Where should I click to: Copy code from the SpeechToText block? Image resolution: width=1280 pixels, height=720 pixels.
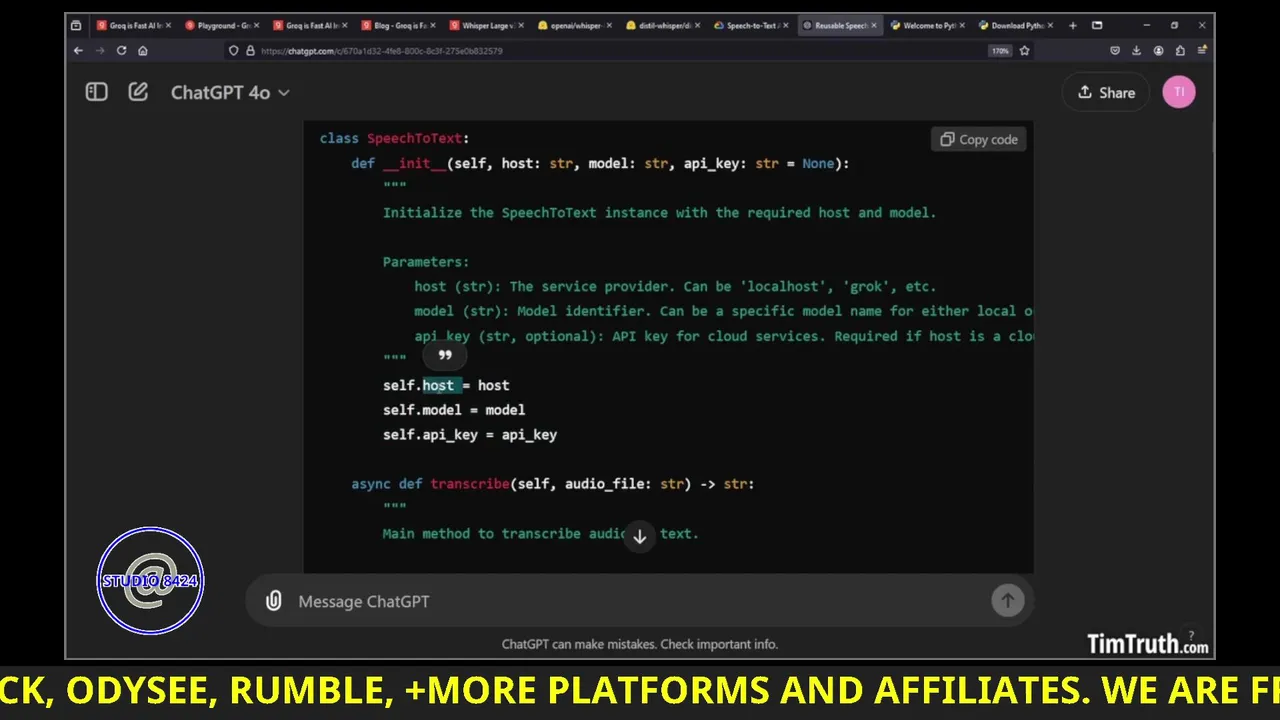(x=979, y=140)
